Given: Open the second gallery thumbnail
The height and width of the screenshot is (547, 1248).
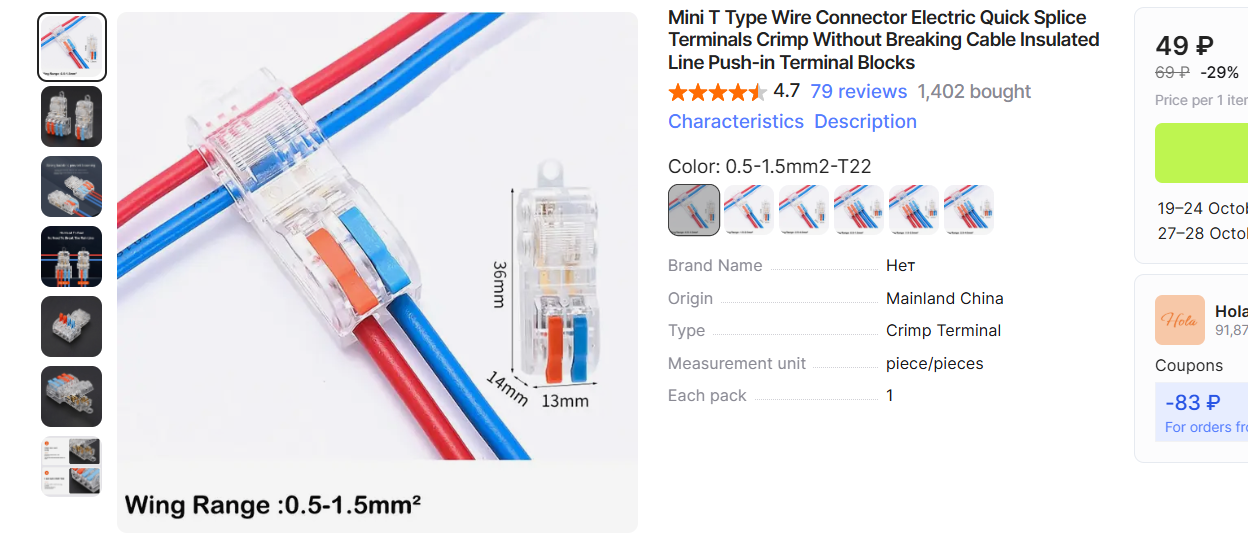Looking at the screenshot, I should pyautogui.click(x=72, y=117).
